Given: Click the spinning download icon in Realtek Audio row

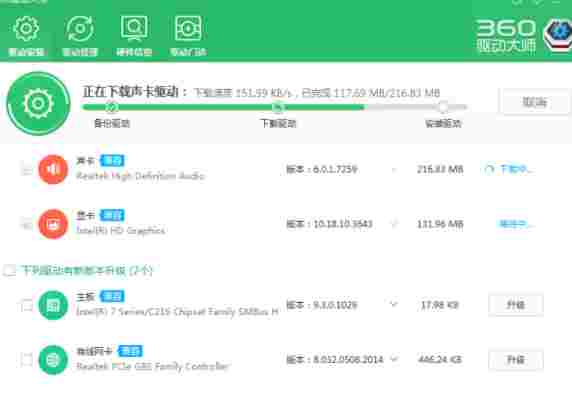Looking at the screenshot, I should 490,169.
